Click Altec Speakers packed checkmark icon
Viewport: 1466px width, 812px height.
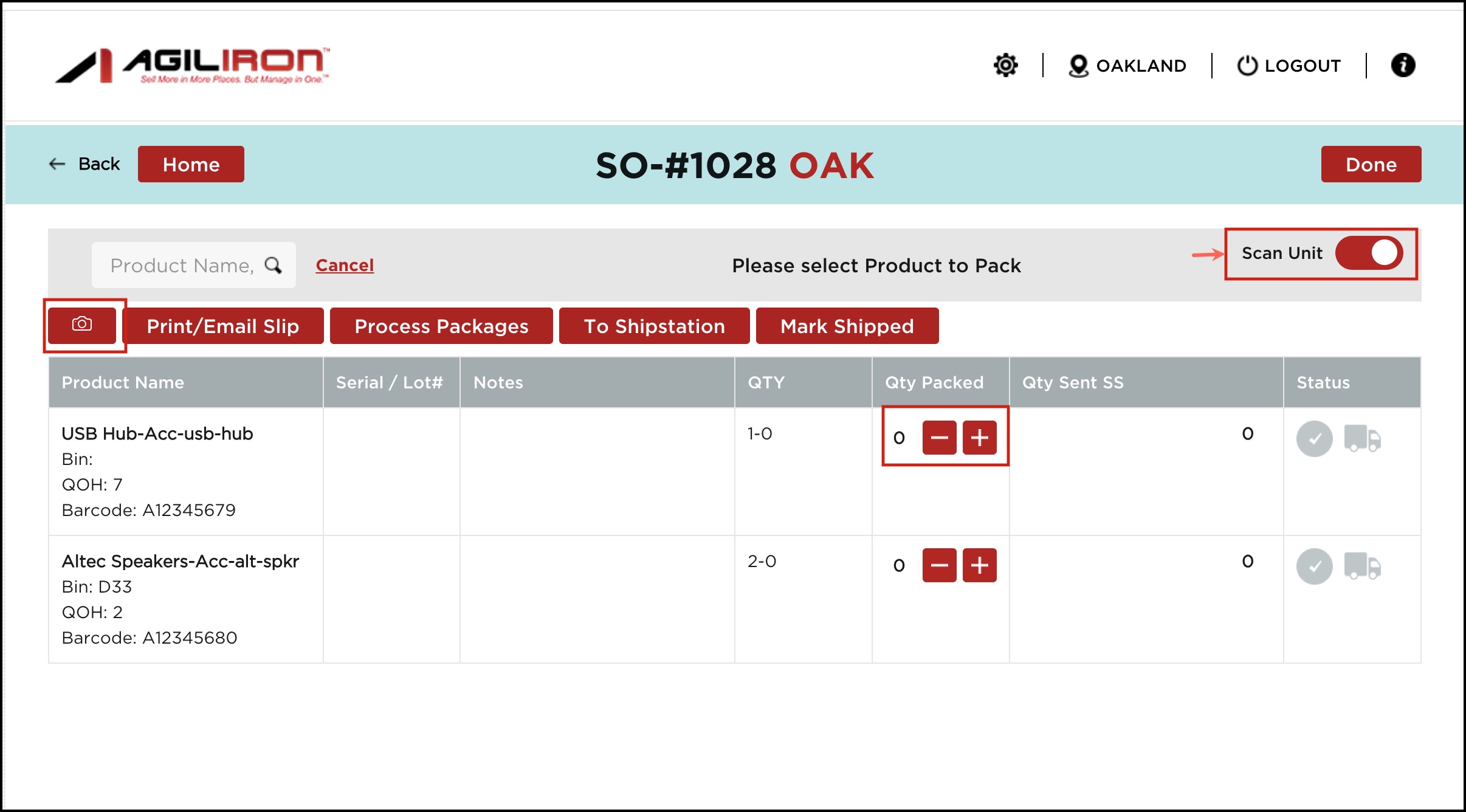(x=1314, y=566)
